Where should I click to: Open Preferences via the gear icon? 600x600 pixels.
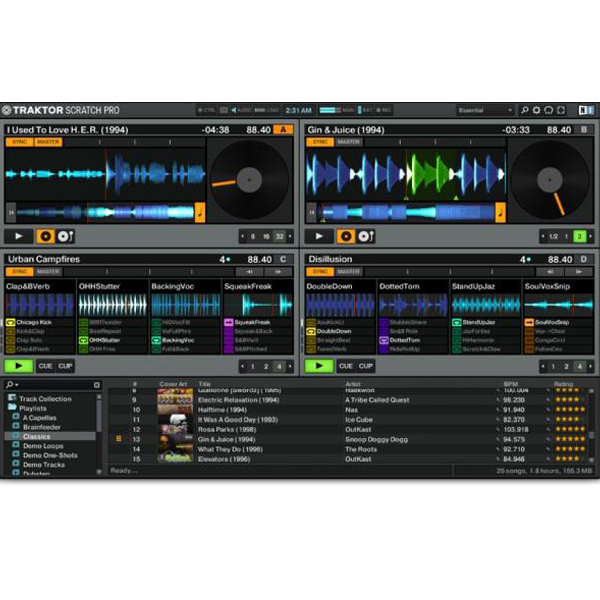(536, 110)
